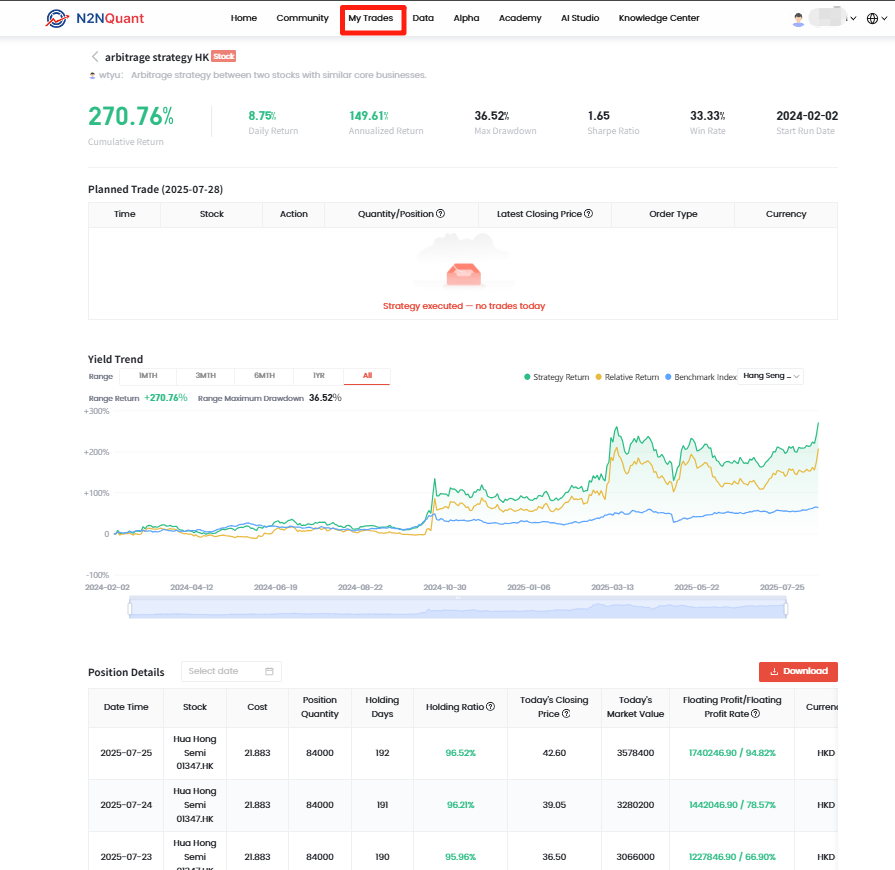Click the empty-box icon in Planned Trade
Screen dimensions: 895x870
pos(463,274)
